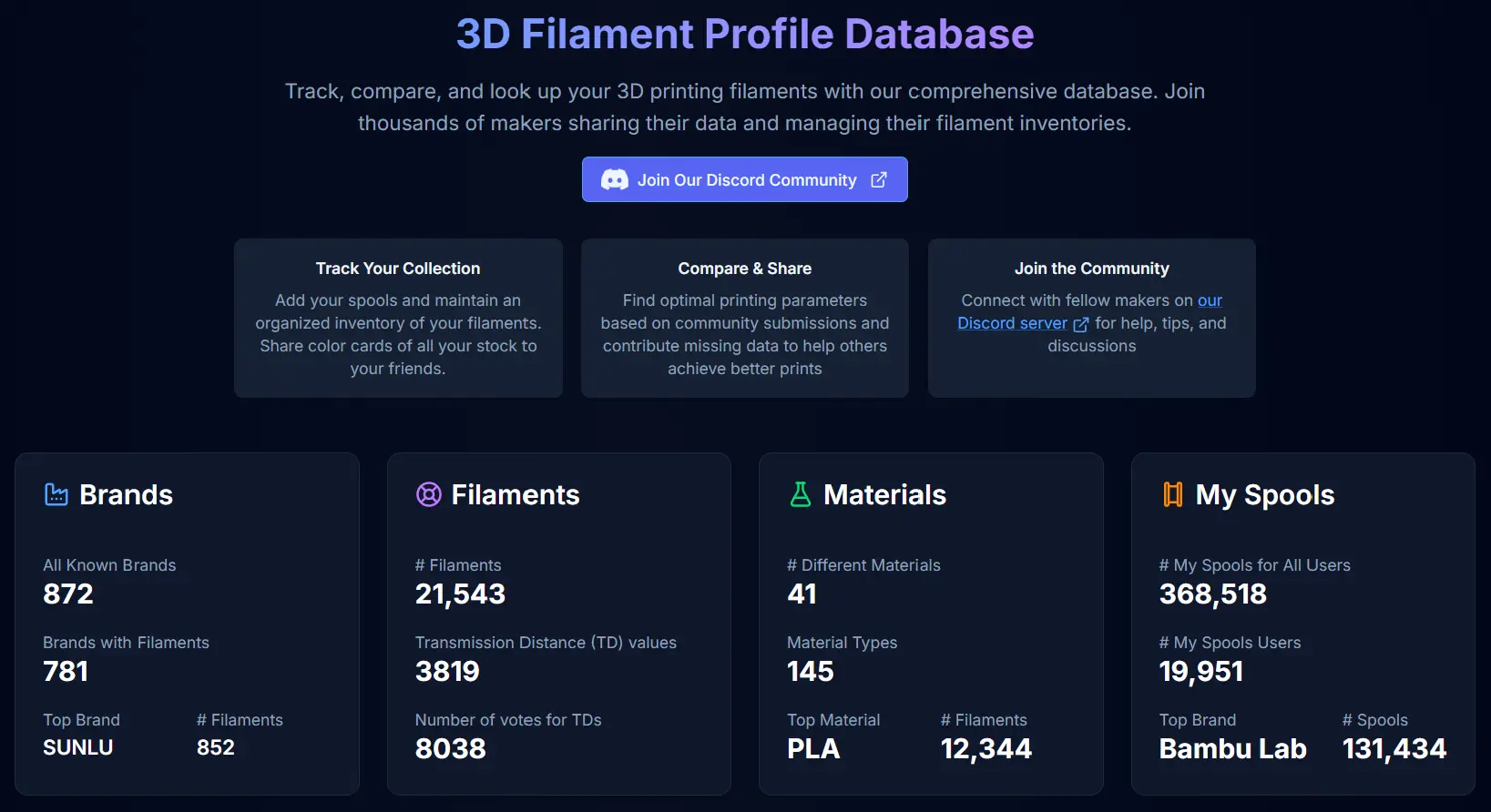
Task: Open the Filaments section heading
Action: [x=516, y=494]
